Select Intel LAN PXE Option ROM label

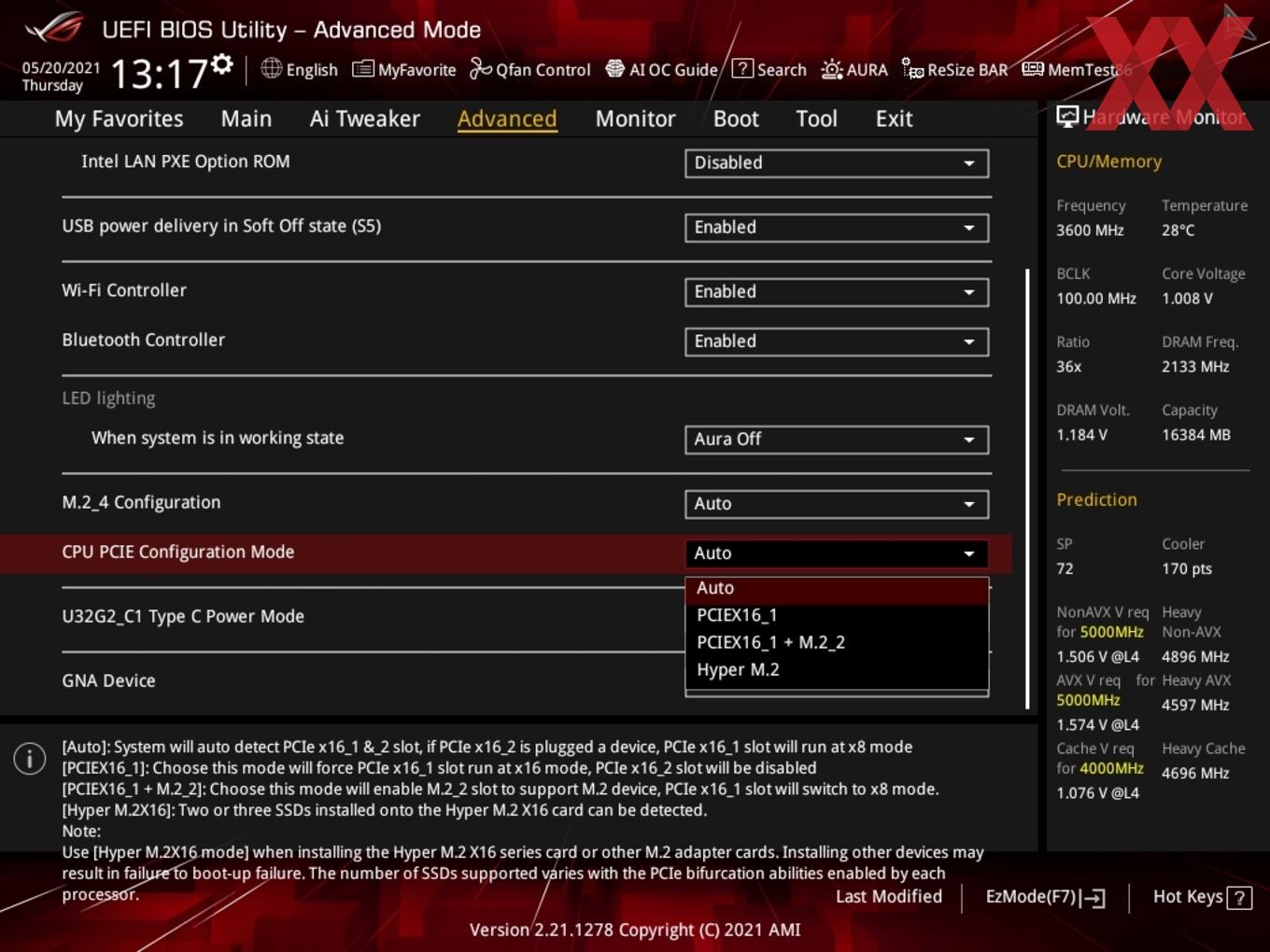click(x=186, y=161)
